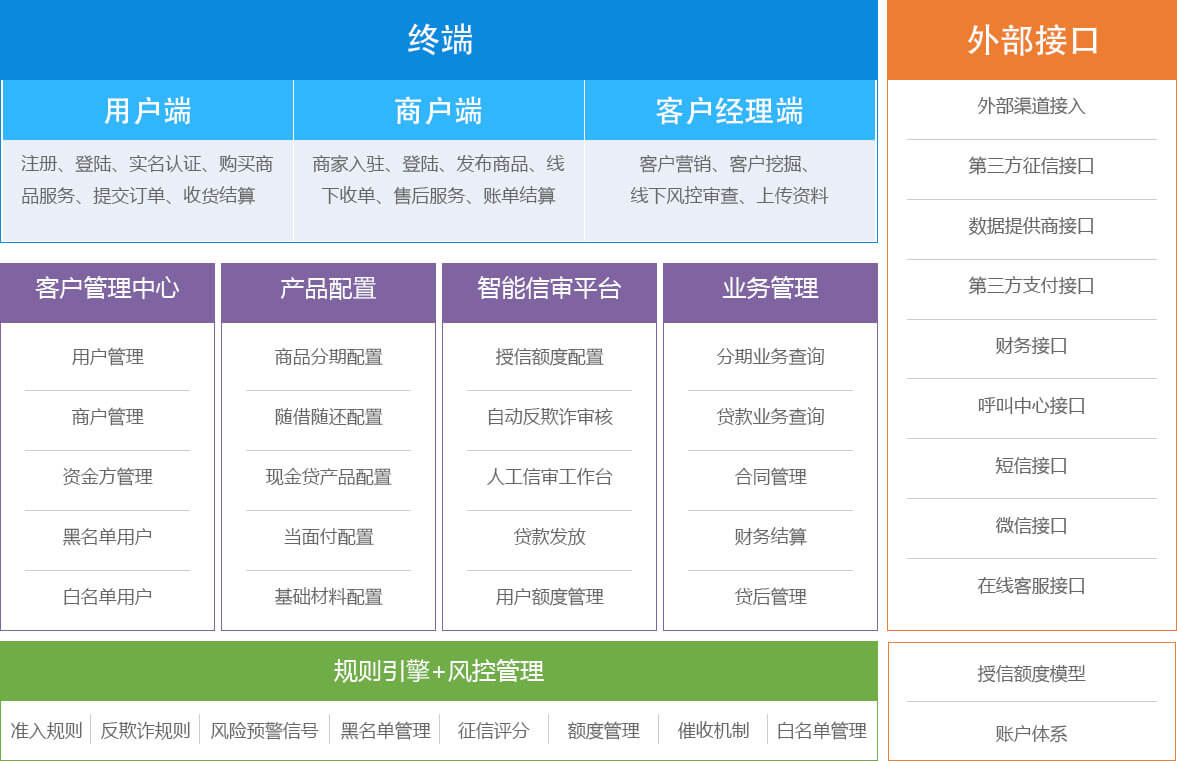Open the 客户经理端 section header
This screenshot has height=761, width=1177.
click(x=729, y=110)
